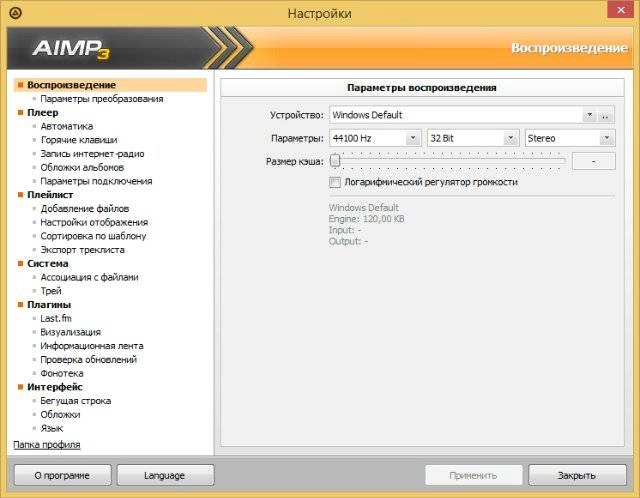Open Проверка обновлений settings
The width and height of the screenshot is (640, 498).
tap(89, 360)
